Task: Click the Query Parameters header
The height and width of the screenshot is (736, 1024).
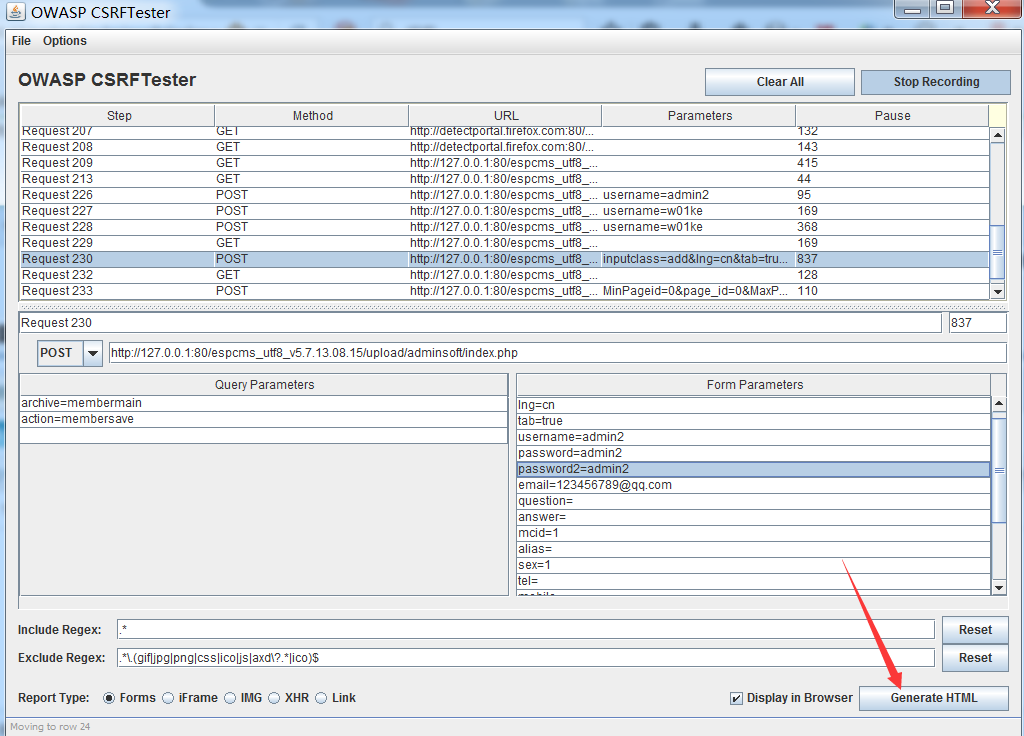Action: 264,385
